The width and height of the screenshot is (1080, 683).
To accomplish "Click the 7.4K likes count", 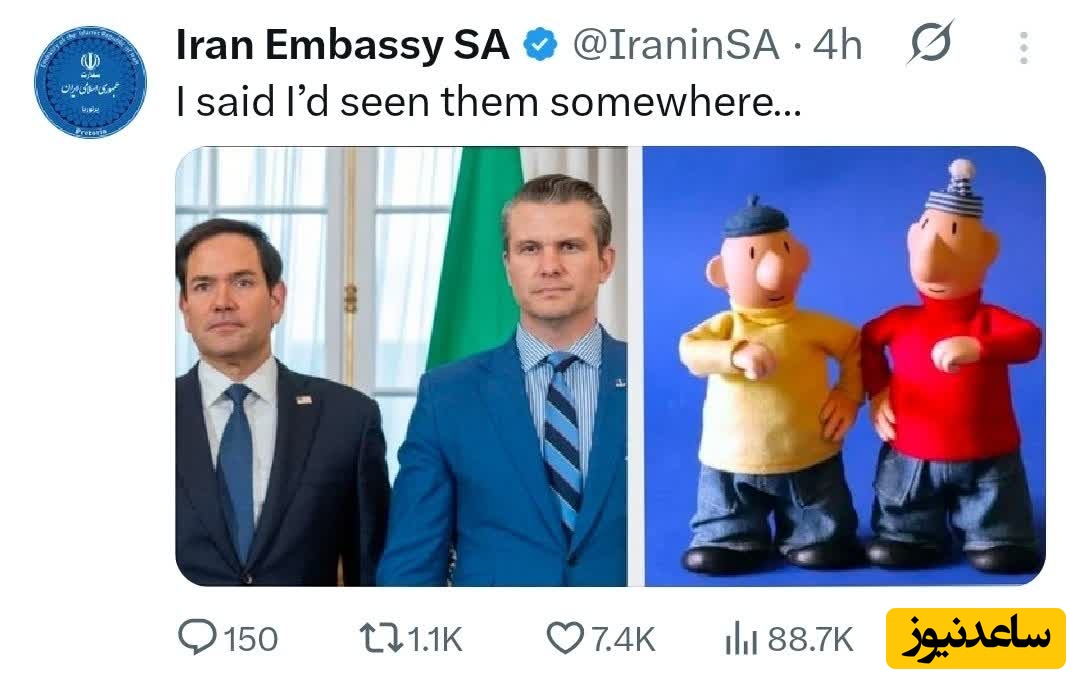I will pos(622,639).
